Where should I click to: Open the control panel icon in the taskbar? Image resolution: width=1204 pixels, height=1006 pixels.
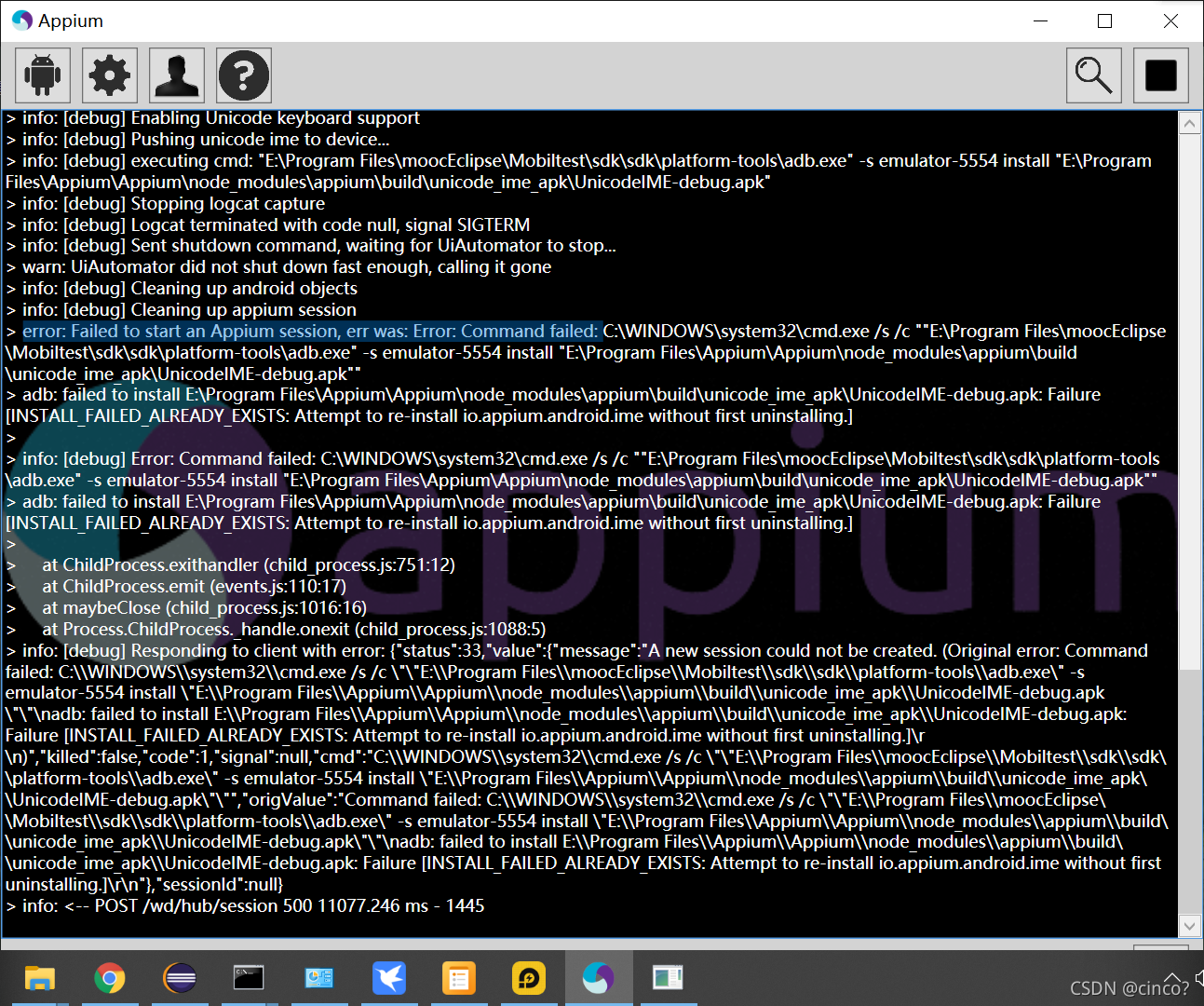pyautogui.click(x=319, y=978)
